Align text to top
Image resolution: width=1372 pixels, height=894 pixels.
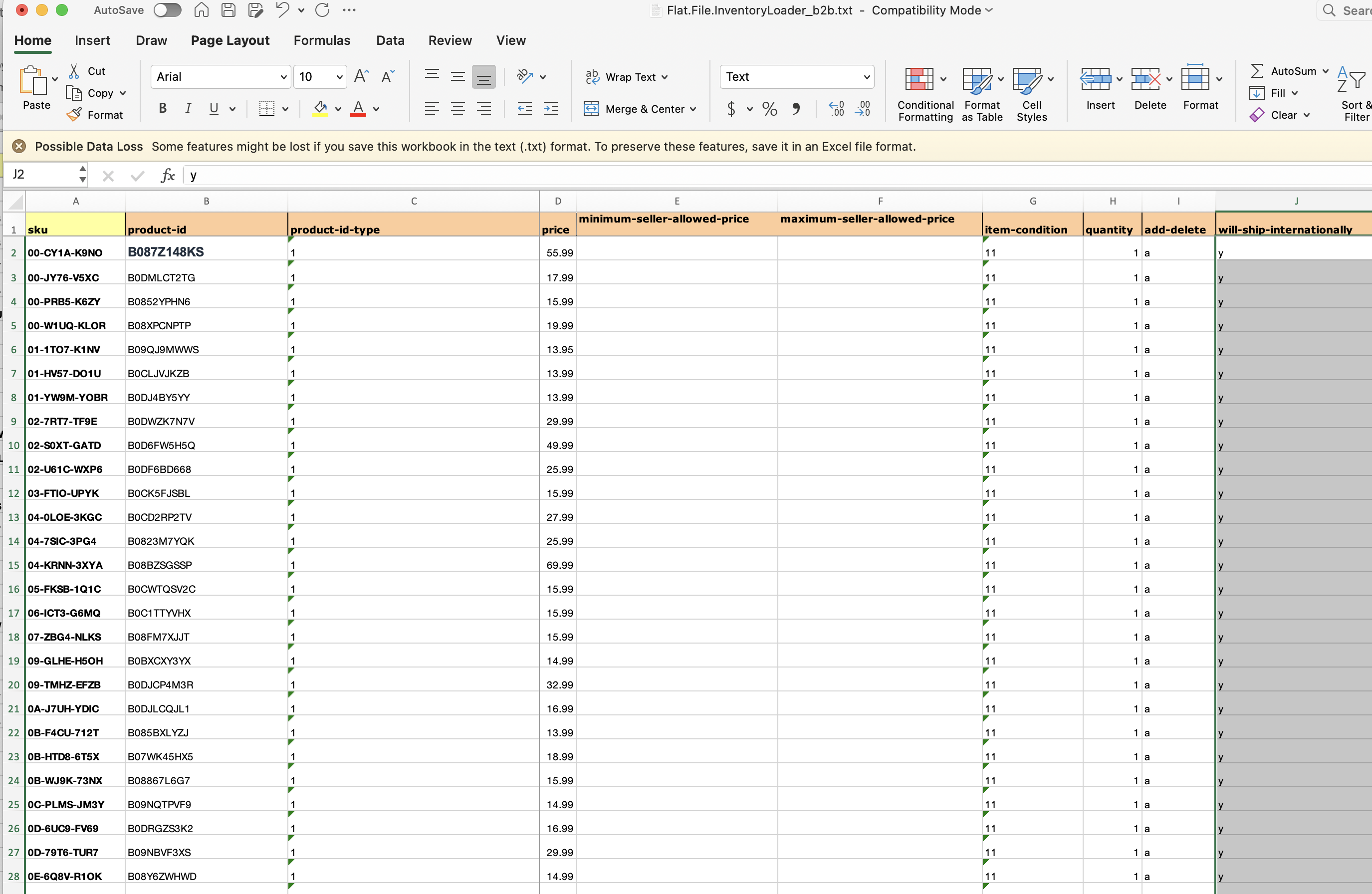click(x=432, y=76)
